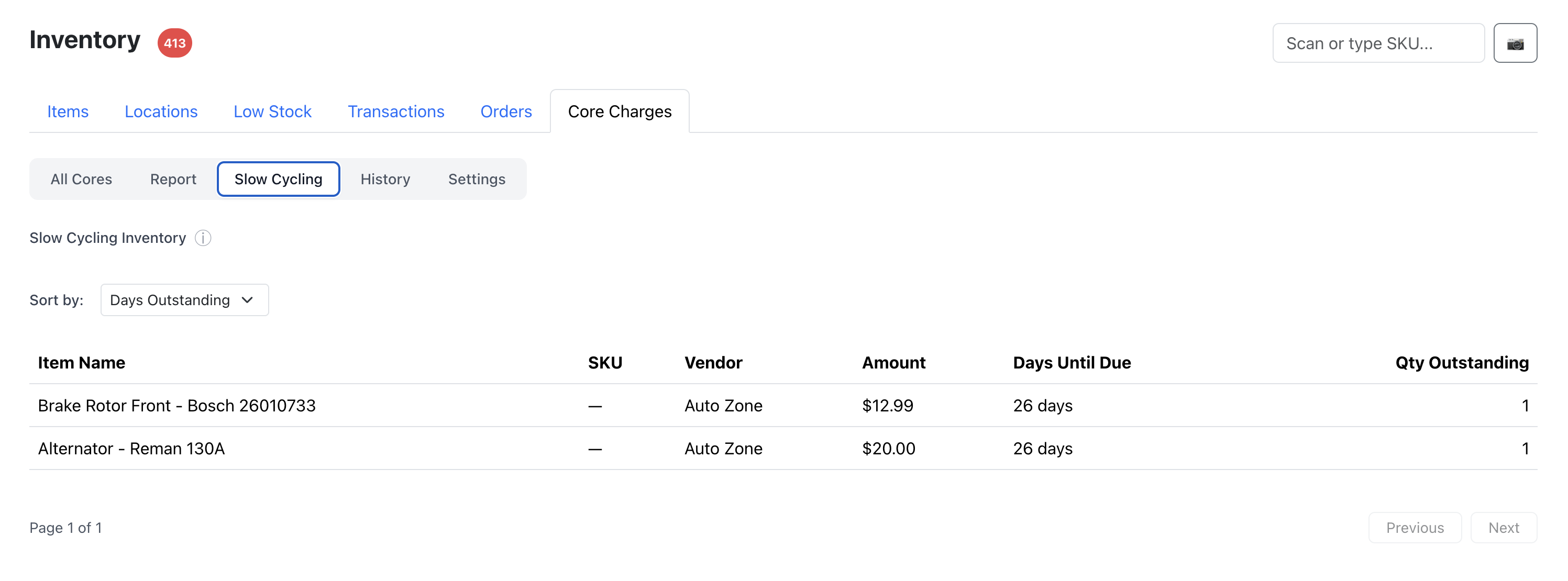1568x581 pixels.
Task: Click the $20.00 amount cell
Action: point(889,449)
